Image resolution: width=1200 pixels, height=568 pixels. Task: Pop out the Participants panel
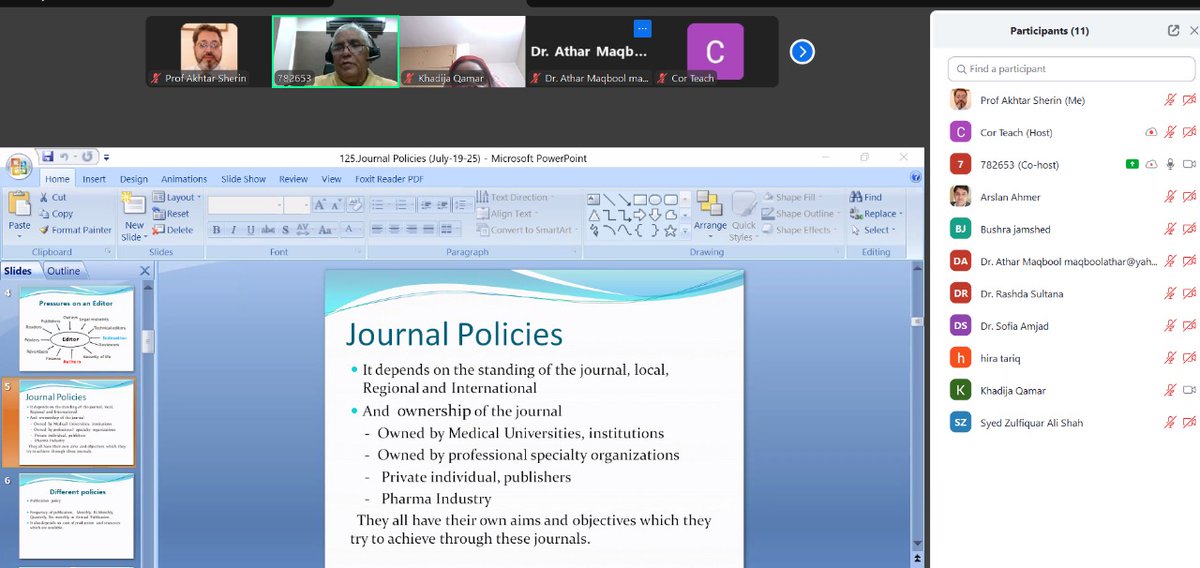coord(1173,31)
